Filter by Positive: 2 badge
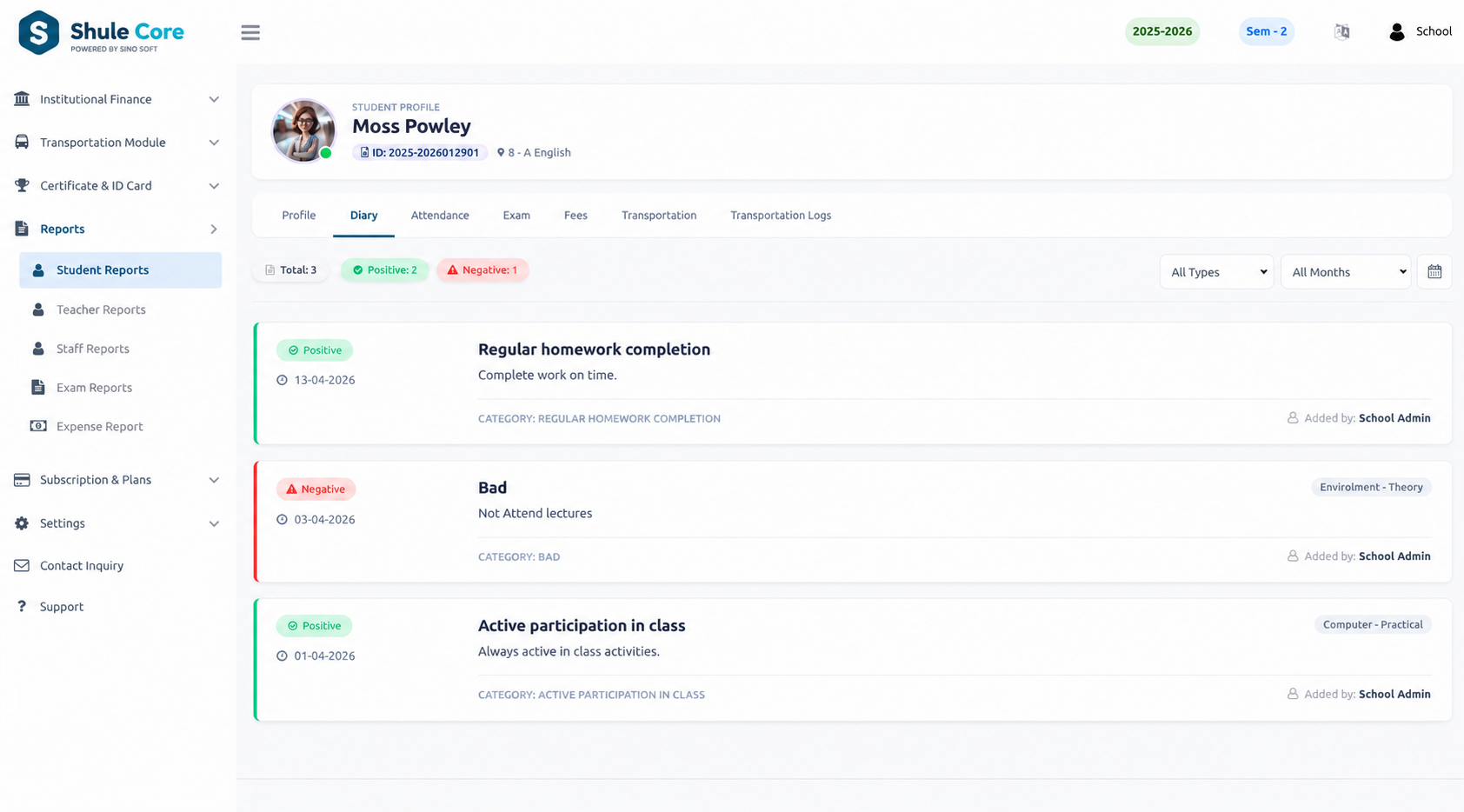The width and height of the screenshot is (1464, 812). coord(385,270)
